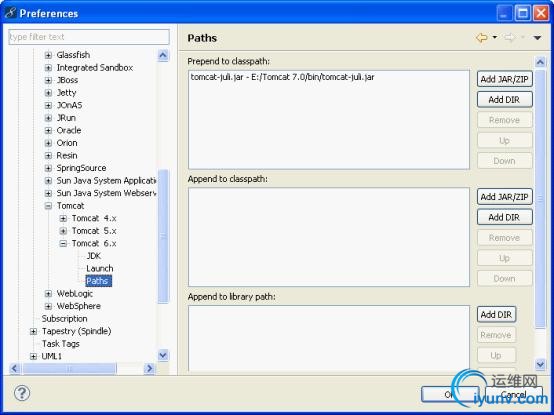Click the type filter text field
554x415 pixels.
pyautogui.click(x=89, y=37)
